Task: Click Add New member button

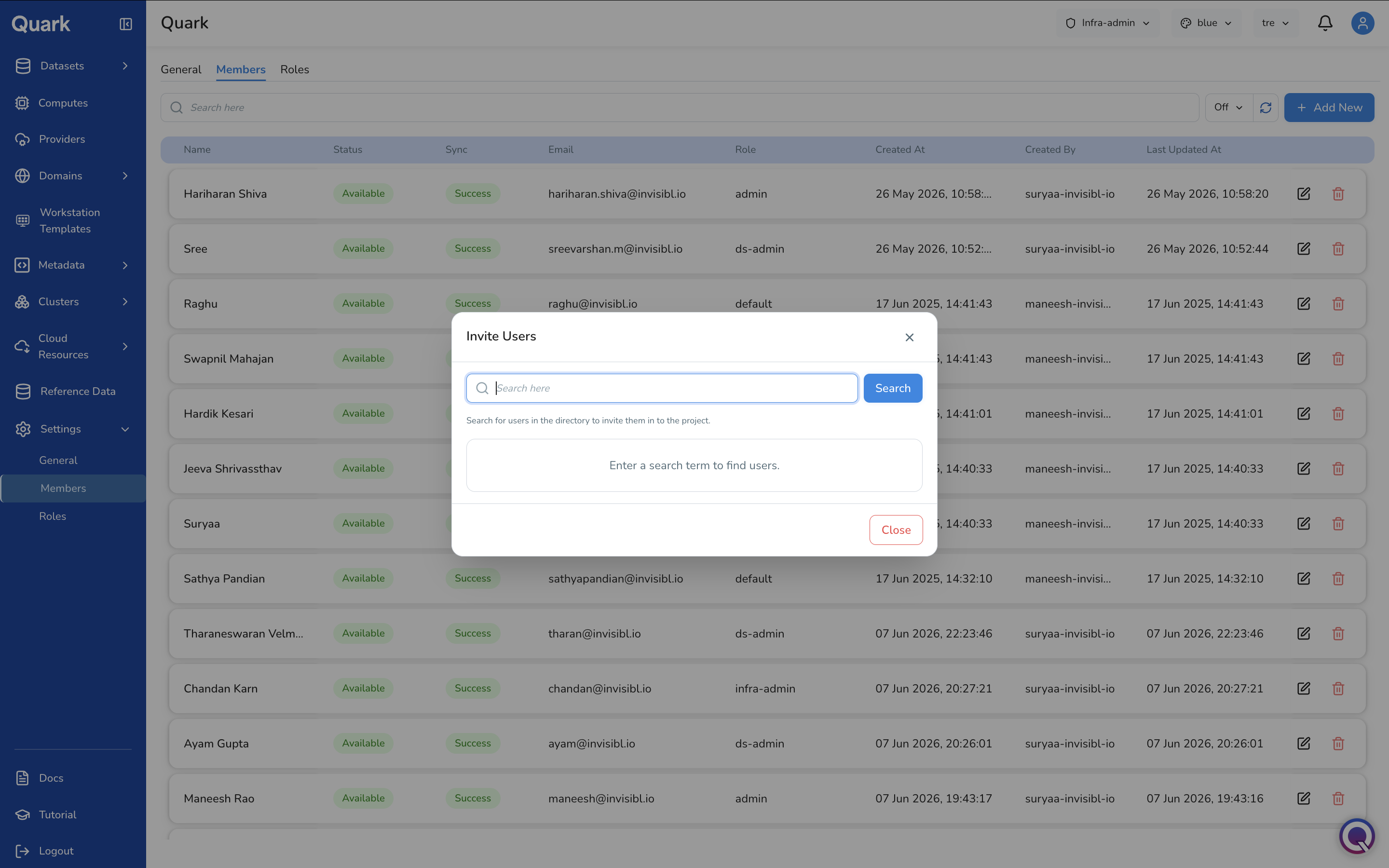Action: (1329, 108)
